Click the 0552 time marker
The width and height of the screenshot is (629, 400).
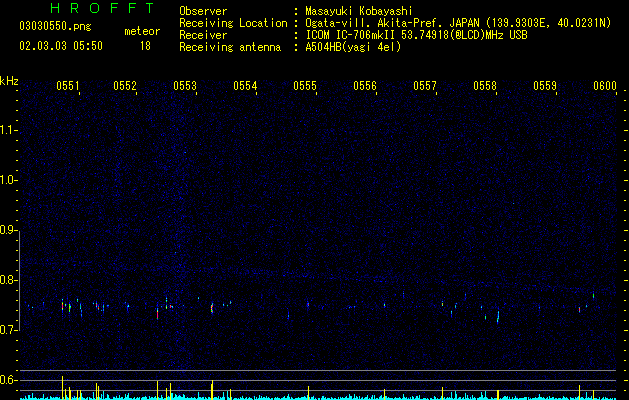pos(125,86)
